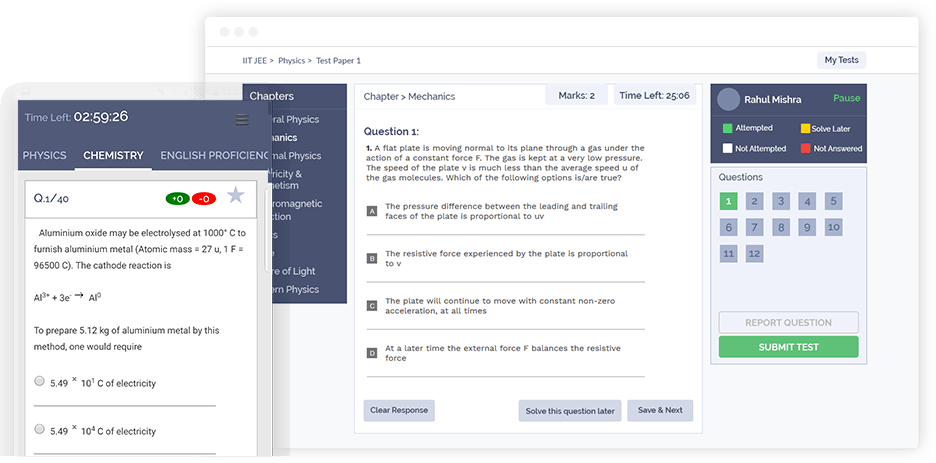Switch to the Chemistry tab
Viewport: 936px width, 463px height.
[113, 156]
